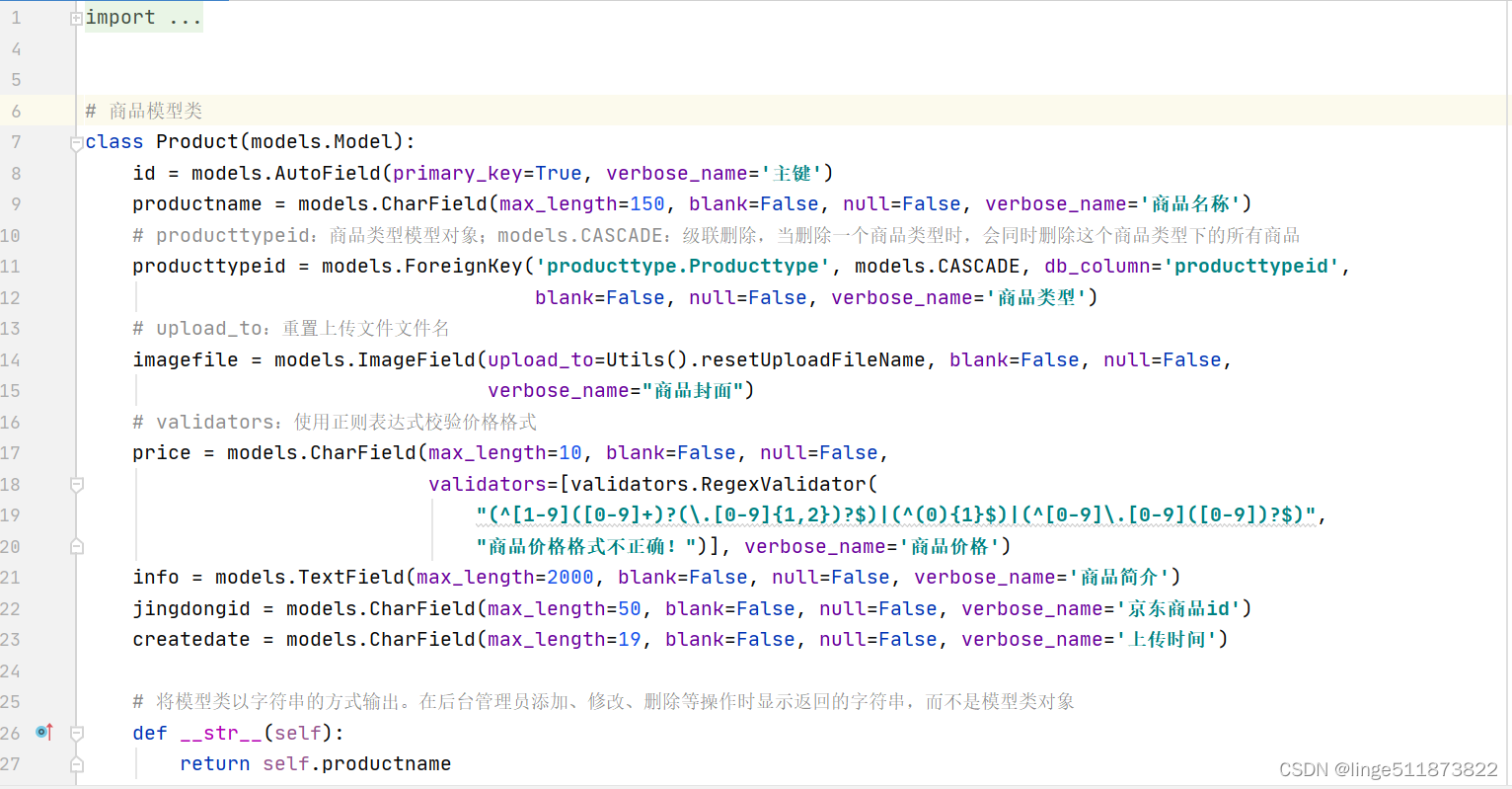Click variable 'productname' on line 9

click(x=197, y=203)
